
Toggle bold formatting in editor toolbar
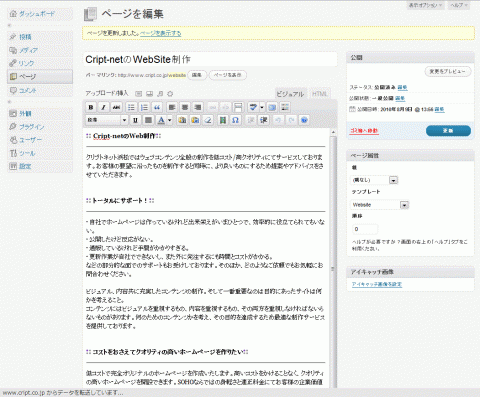coord(91,107)
